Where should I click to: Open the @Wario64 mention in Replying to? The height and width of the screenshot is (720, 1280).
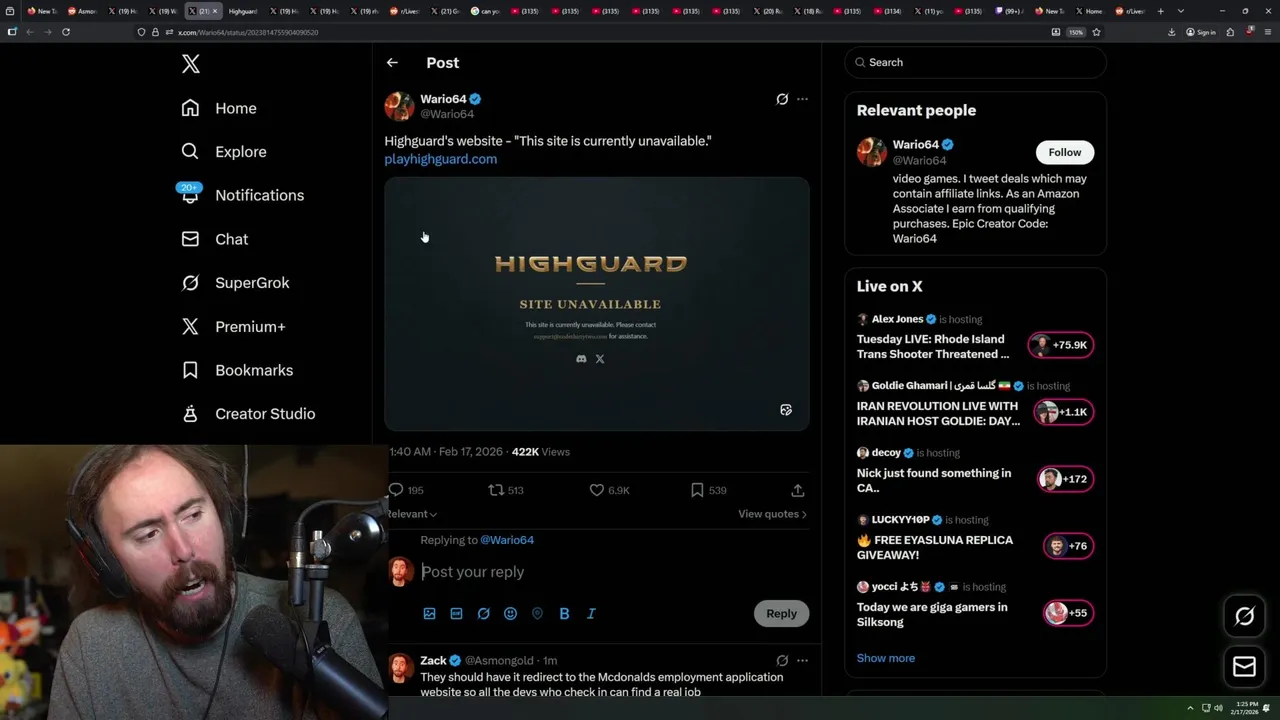click(507, 540)
